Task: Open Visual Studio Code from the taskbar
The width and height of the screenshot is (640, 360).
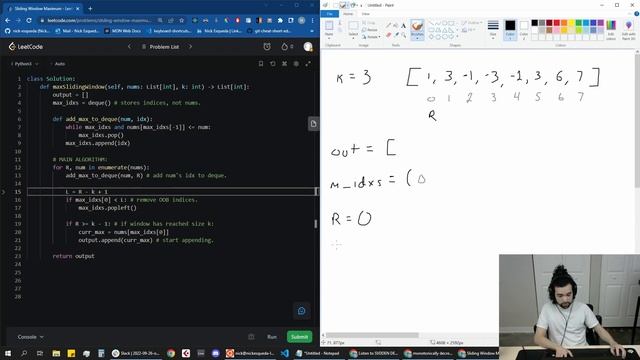Action: (x=285, y=353)
